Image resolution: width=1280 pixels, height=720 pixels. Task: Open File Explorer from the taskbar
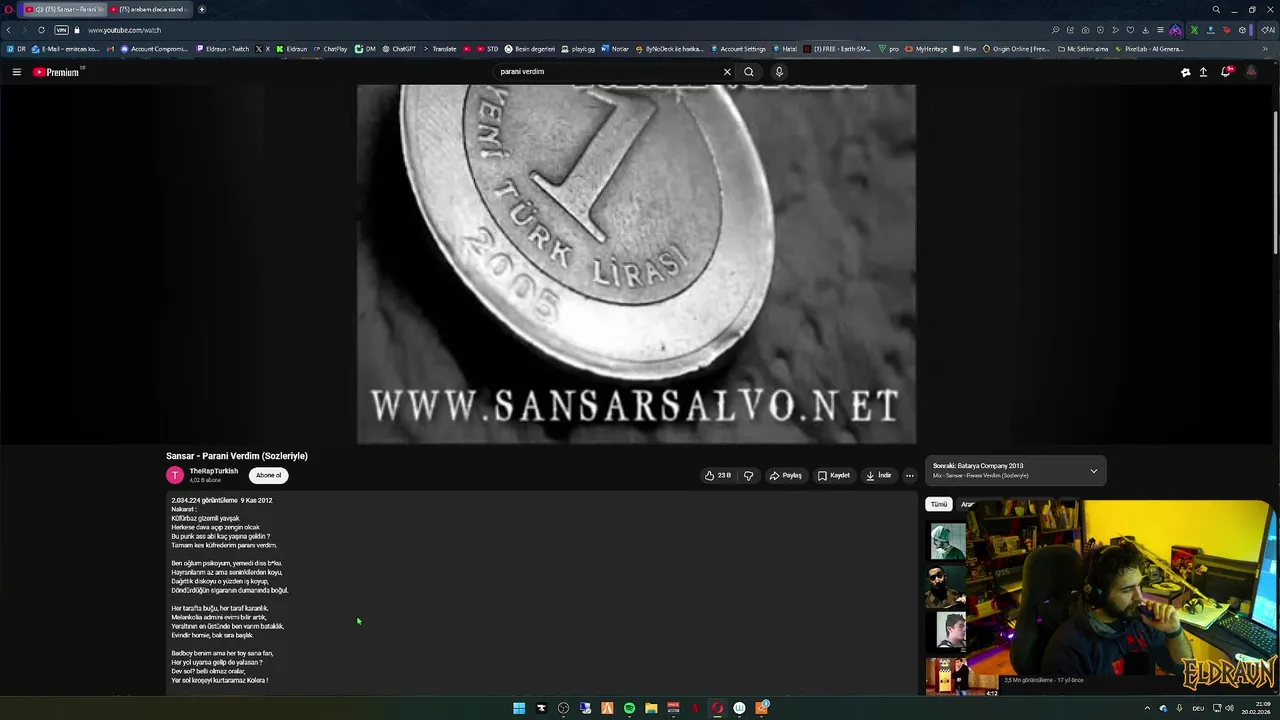651,708
